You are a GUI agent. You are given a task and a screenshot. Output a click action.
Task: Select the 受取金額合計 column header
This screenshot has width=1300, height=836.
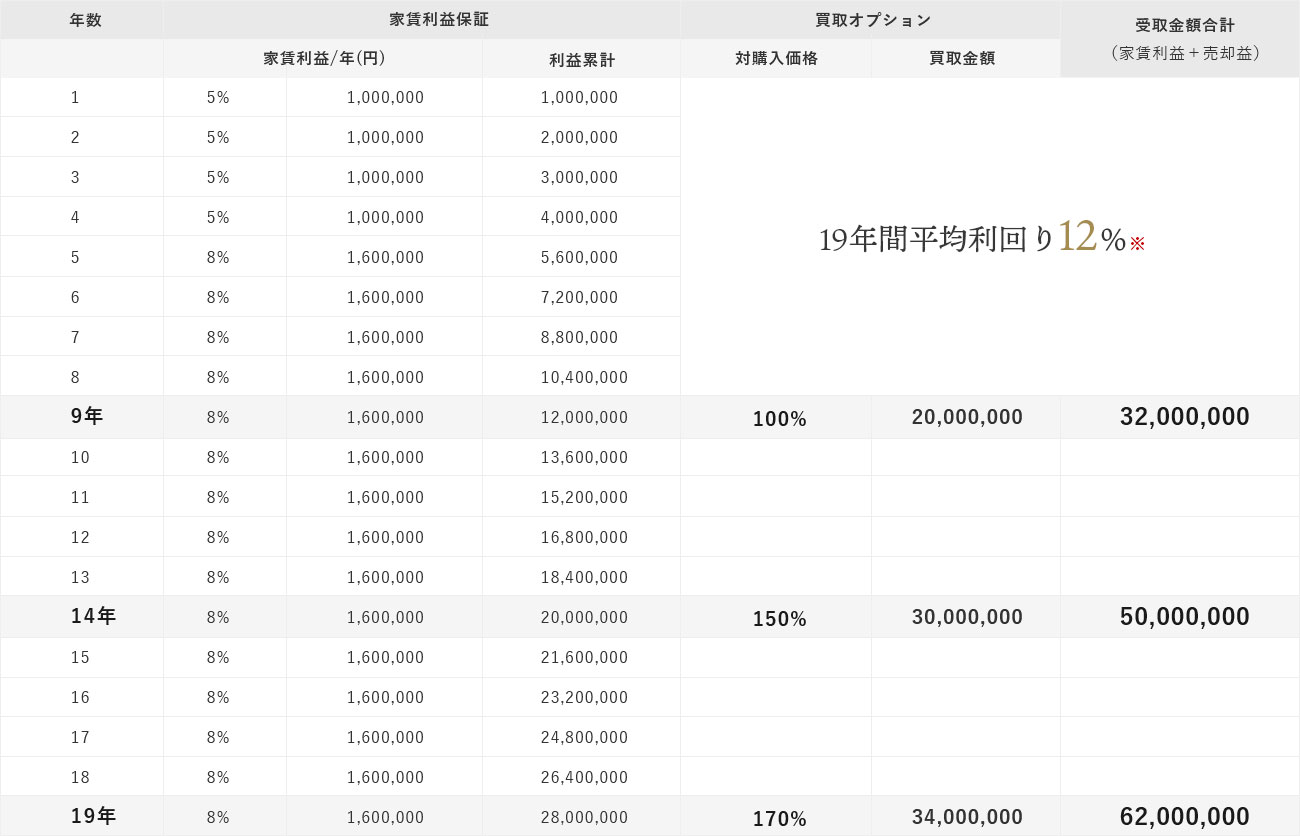click(x=1184, y=26)
